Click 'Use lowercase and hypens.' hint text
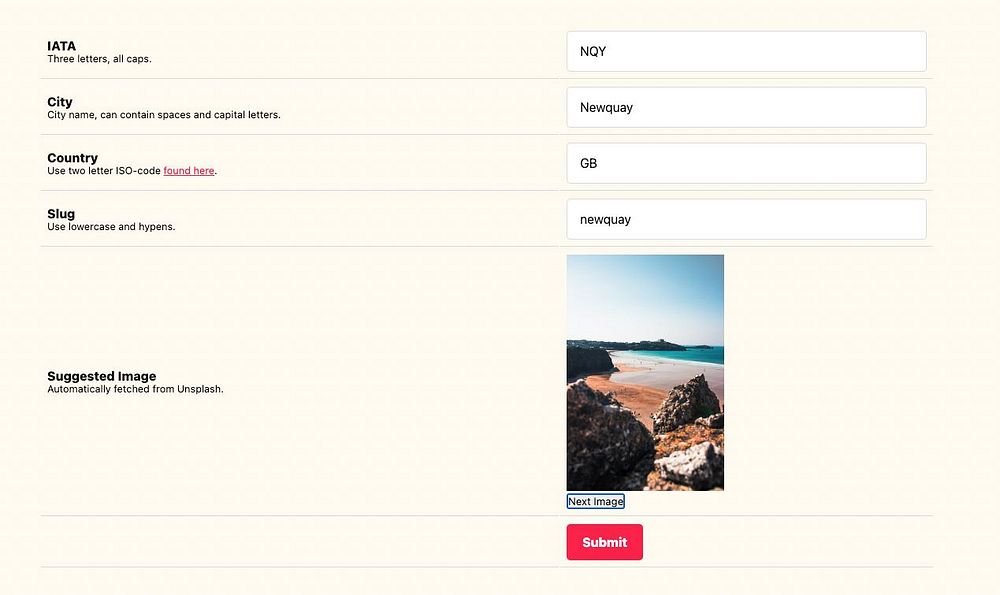 tap(111, 227)
